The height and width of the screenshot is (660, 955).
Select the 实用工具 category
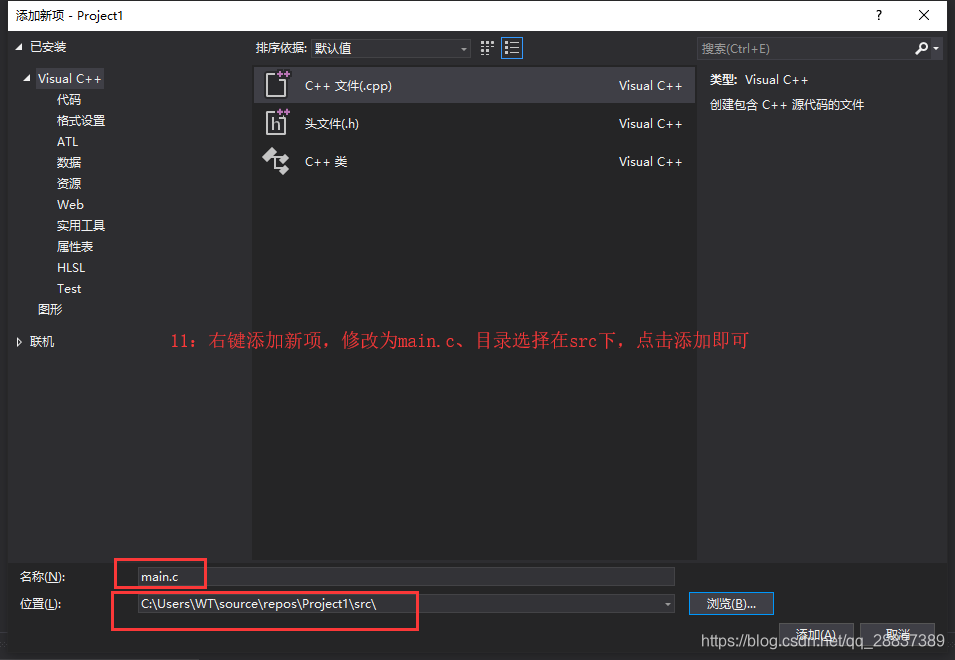(81, 225)
